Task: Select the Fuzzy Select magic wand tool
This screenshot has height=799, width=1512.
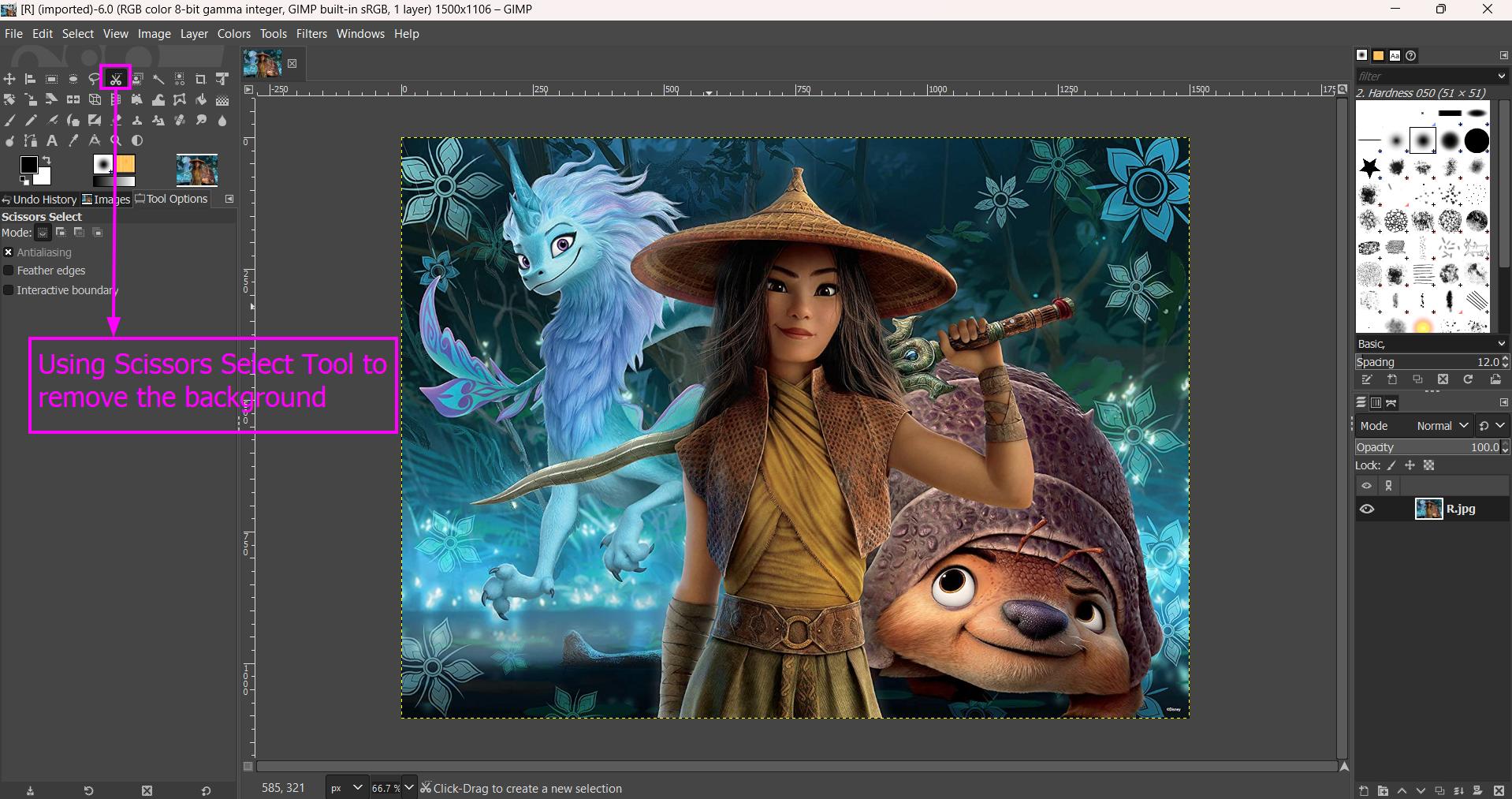Action: point(158,79)
